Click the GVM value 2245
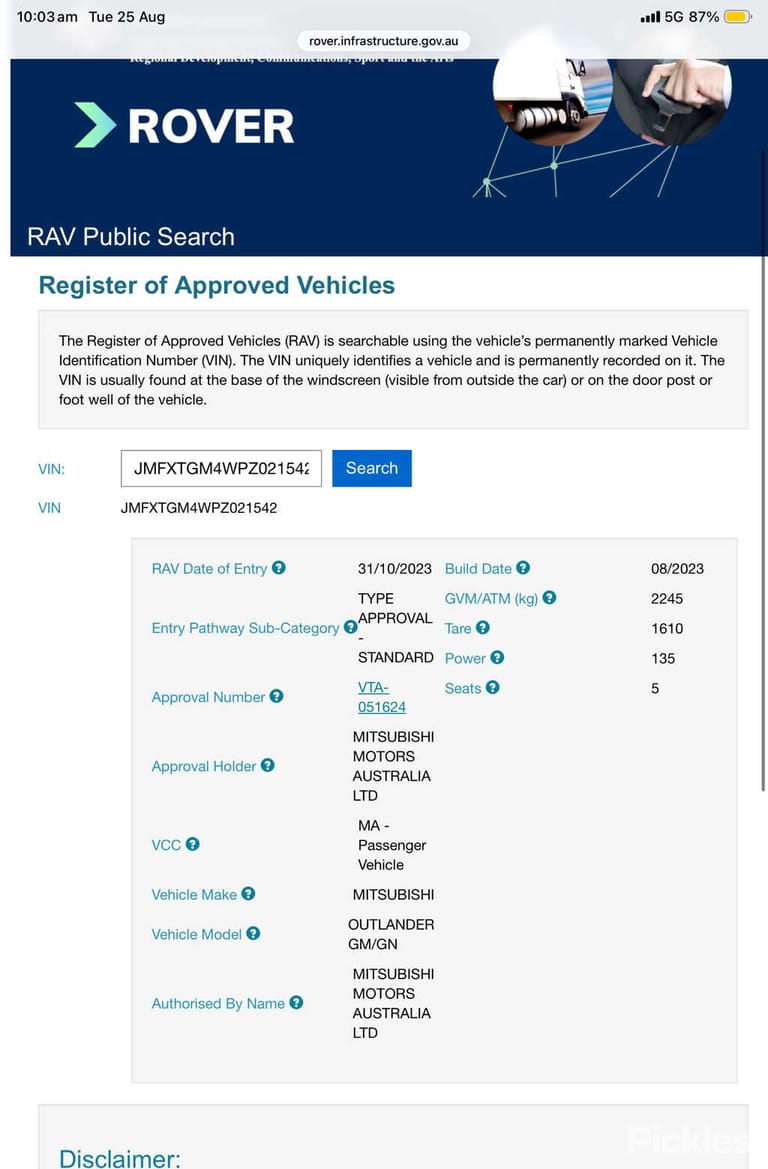 667,599
